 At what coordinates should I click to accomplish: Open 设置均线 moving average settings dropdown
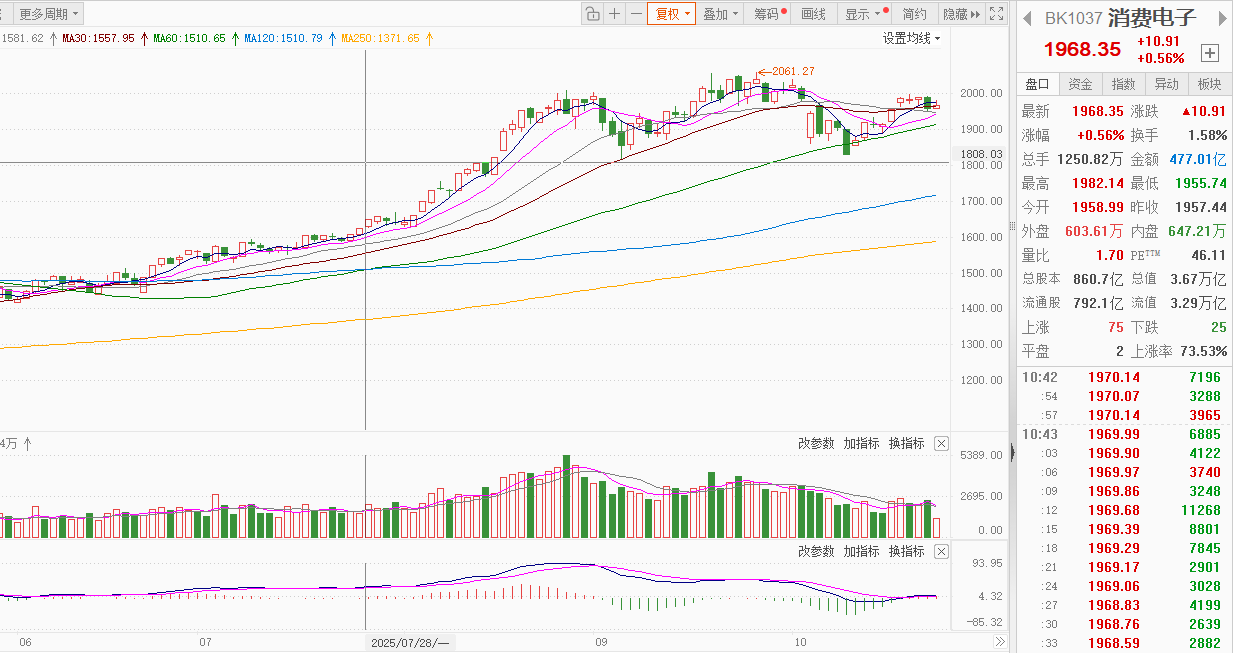pyautogui.click(x=911, y=38)
